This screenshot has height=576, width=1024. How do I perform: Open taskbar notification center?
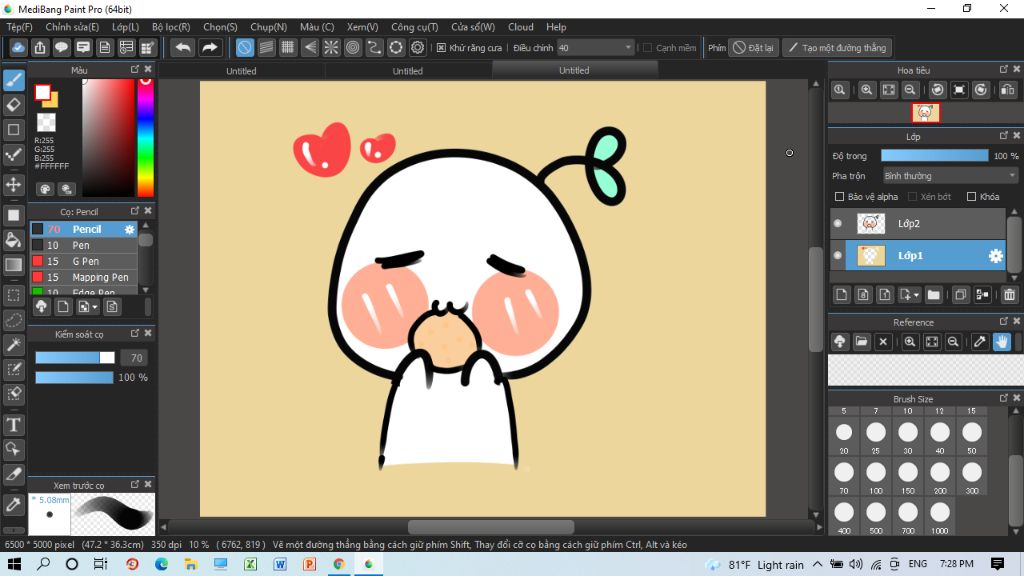[x=997, y=564]
